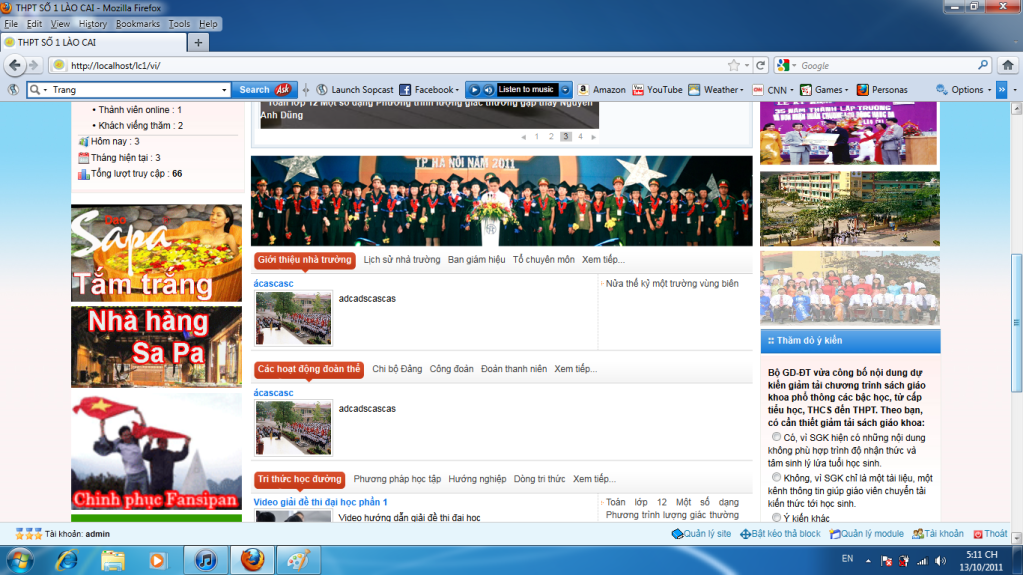Image resolution: width=1023 pixels, height=575 pixels.
Task: Open Windows Start button on taskbar
Action: click(x=20, y=561)
